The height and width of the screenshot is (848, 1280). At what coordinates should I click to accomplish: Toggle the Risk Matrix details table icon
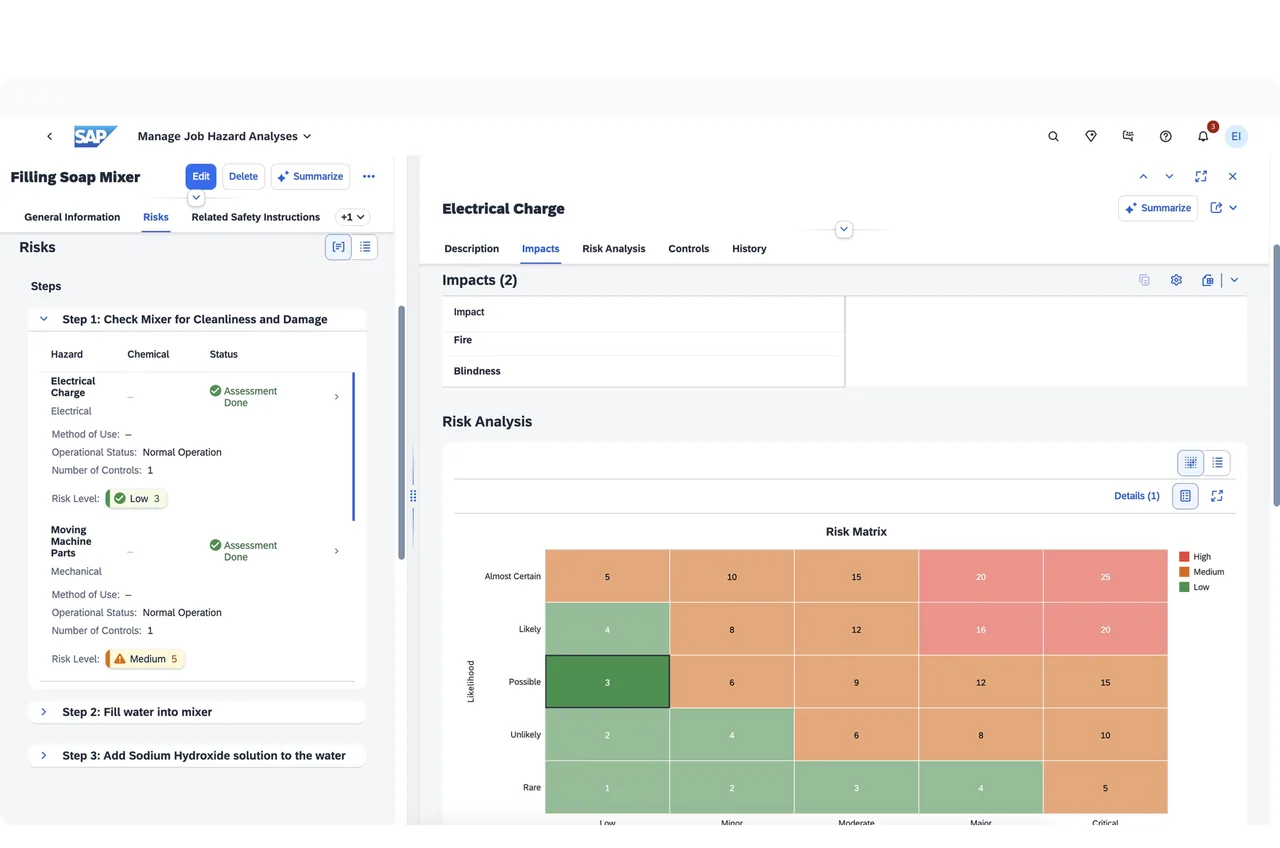point(1185,496)
